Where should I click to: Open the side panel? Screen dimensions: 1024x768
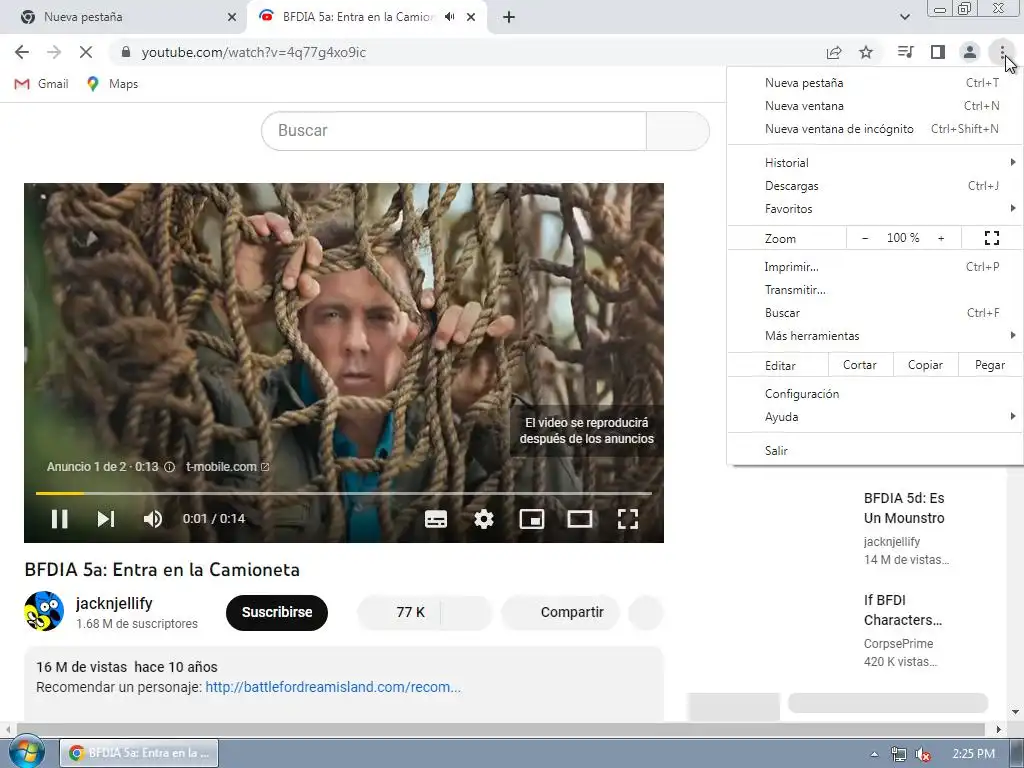(x=938, y=52)
